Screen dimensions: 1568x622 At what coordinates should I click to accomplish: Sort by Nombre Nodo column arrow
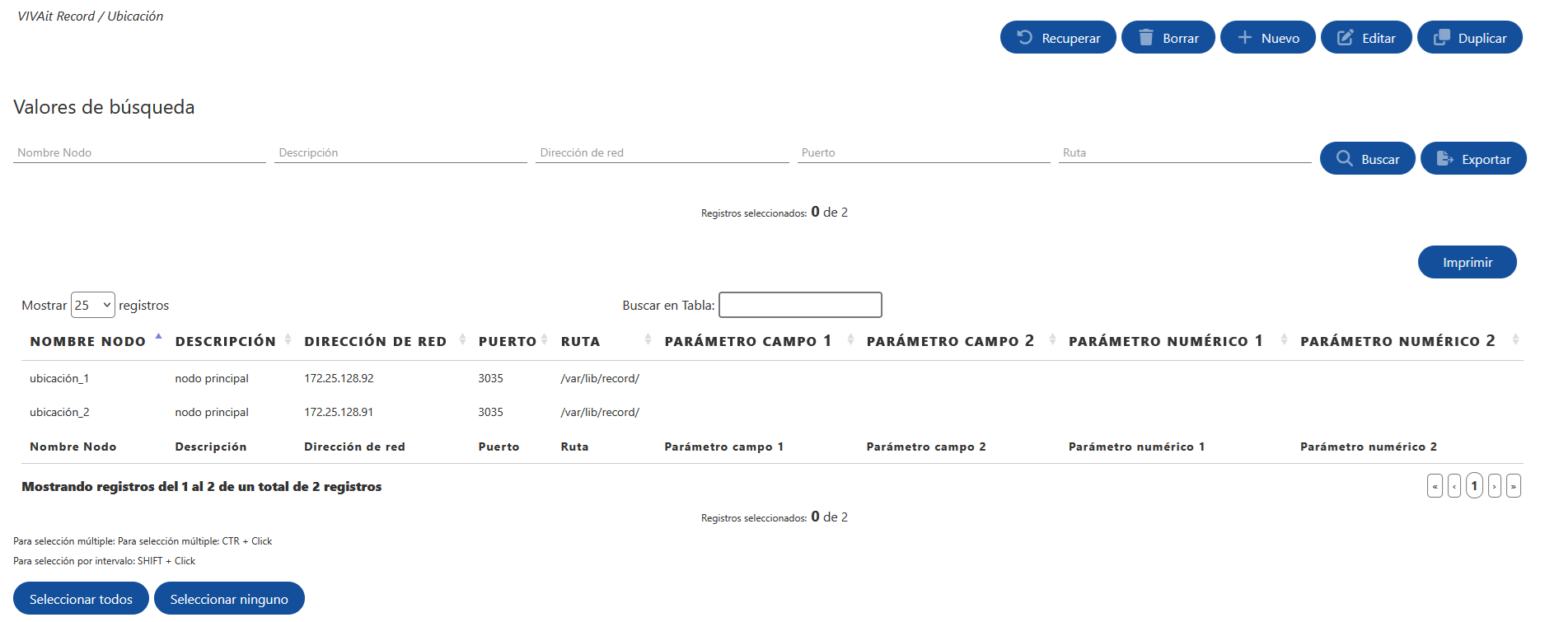click(158, 338)
